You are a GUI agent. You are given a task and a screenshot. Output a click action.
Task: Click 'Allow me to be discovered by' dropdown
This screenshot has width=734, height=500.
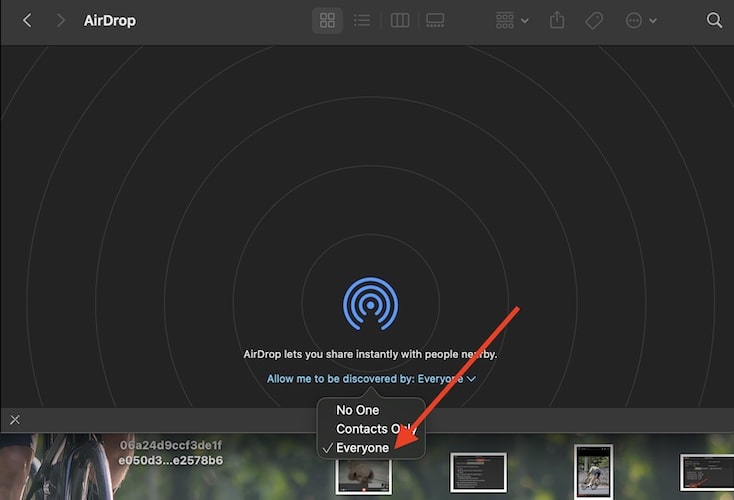(371, 379)
